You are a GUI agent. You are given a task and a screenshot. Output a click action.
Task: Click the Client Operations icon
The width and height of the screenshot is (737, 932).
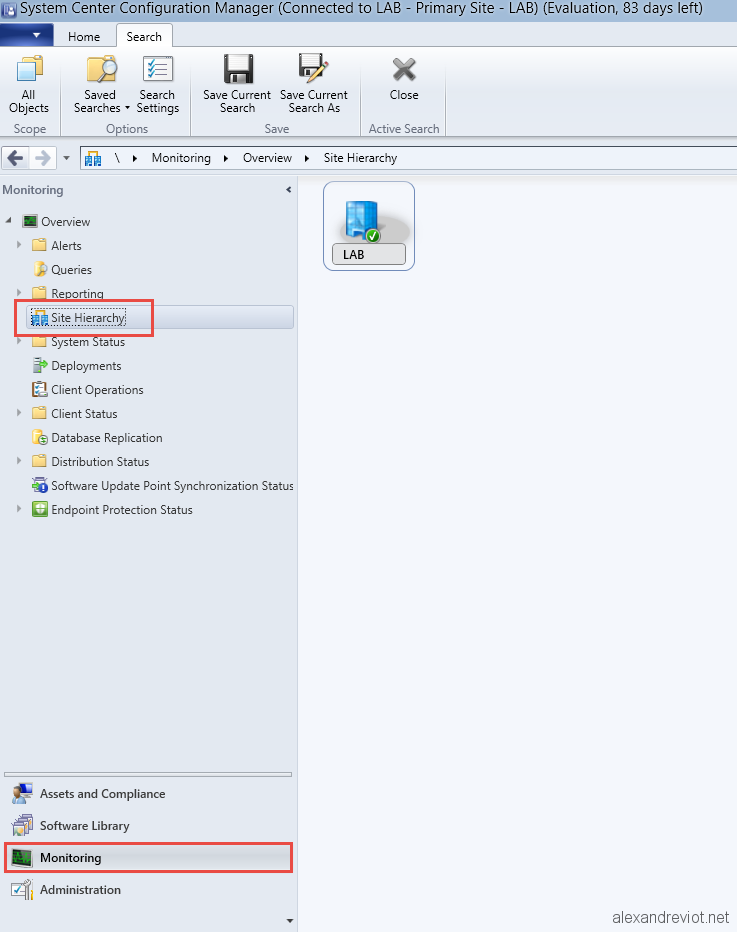click(39, 389)
